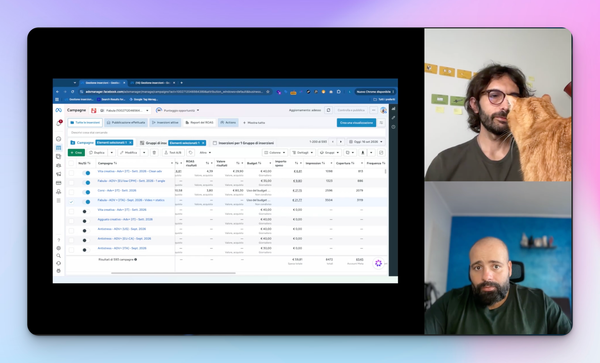Click Crea una visualizzazione button
Viewport: 600px width, 363px height.
(356, 123)
